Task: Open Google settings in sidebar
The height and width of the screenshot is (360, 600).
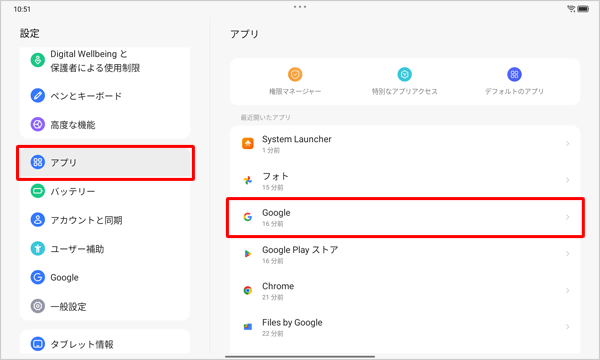Action: click(x=105, y=277)
